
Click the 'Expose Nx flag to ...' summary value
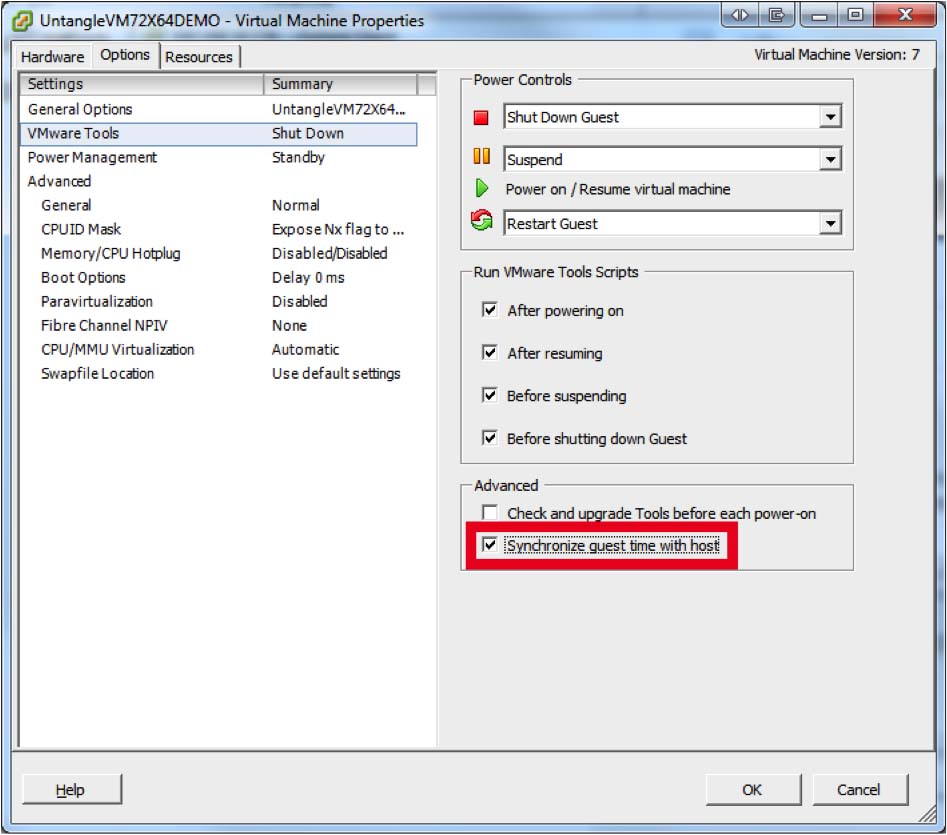pyautogui.click(x=338, y=229)
